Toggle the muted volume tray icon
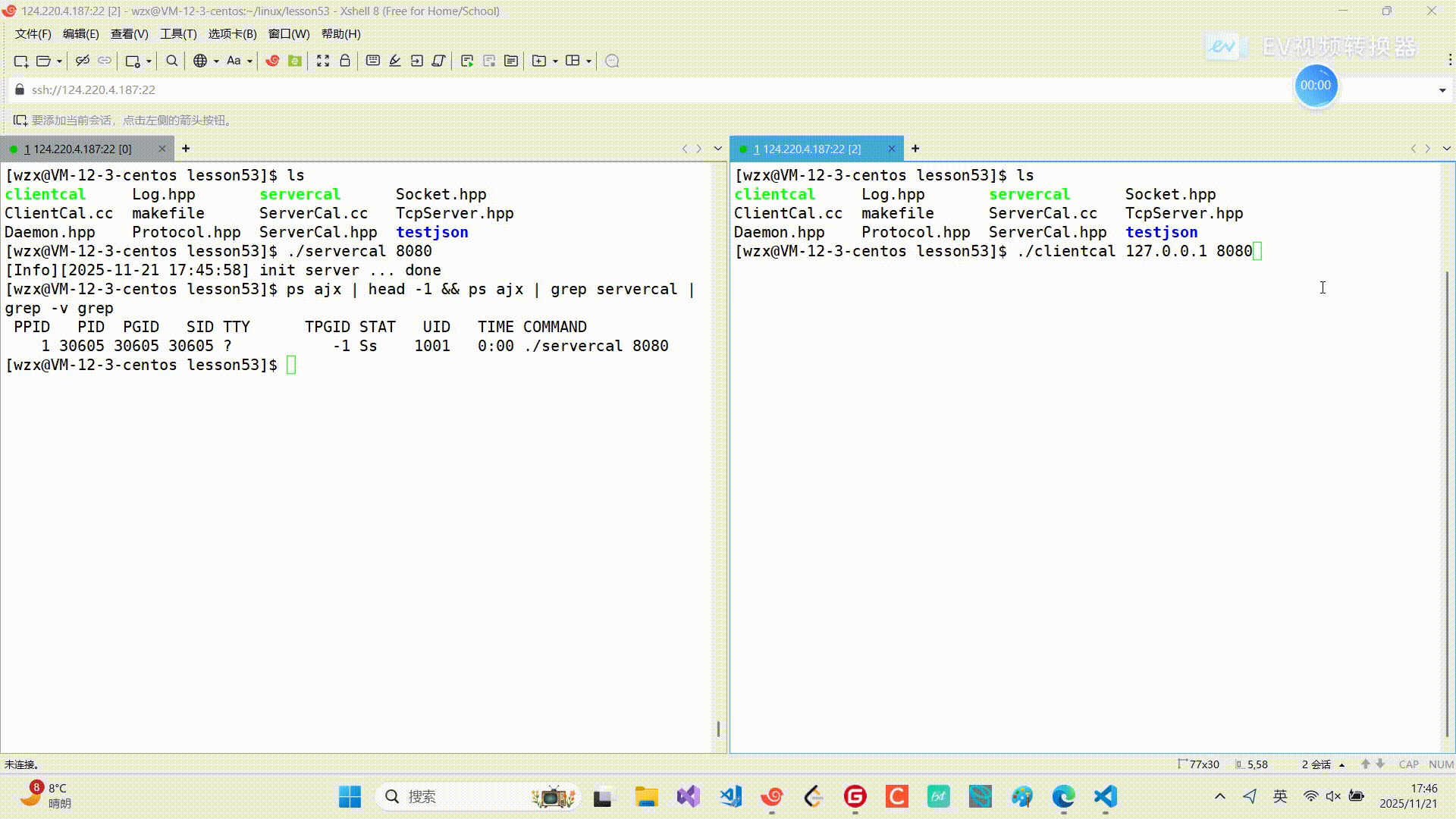Image resolution: width=1456 pixels, height=819 pixels. pos(1333,796)
